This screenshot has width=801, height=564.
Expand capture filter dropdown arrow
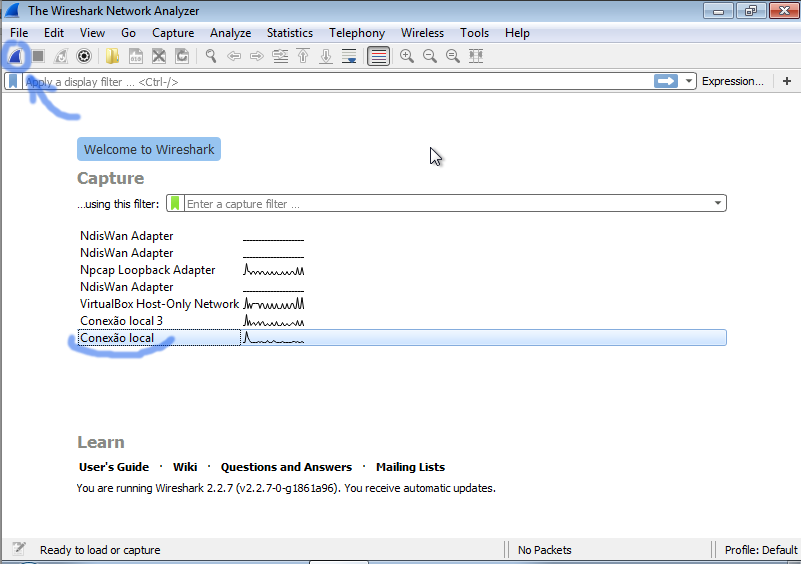point(718,203)
